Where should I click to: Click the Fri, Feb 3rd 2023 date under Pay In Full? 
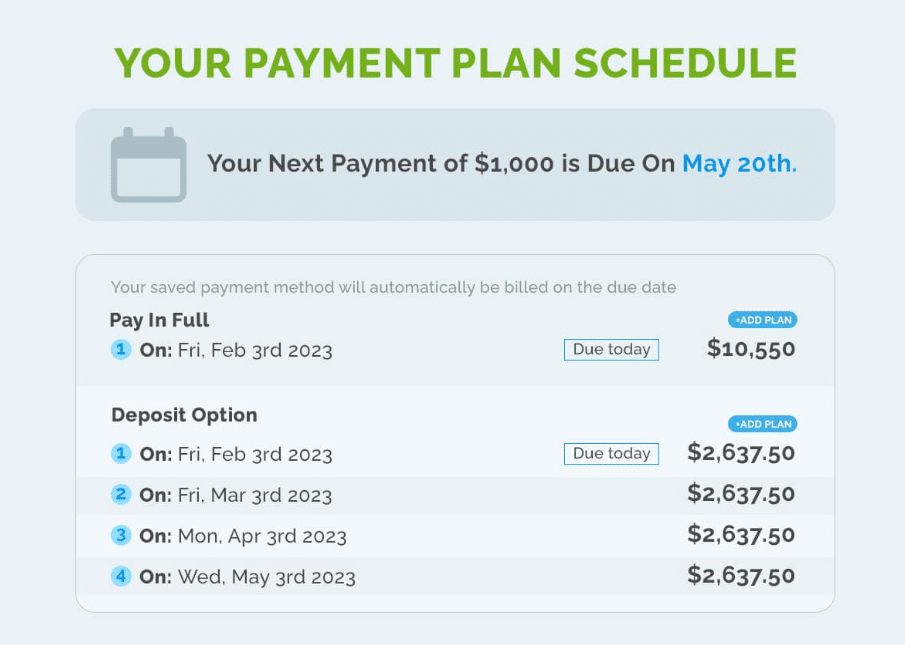pos(254,350)
